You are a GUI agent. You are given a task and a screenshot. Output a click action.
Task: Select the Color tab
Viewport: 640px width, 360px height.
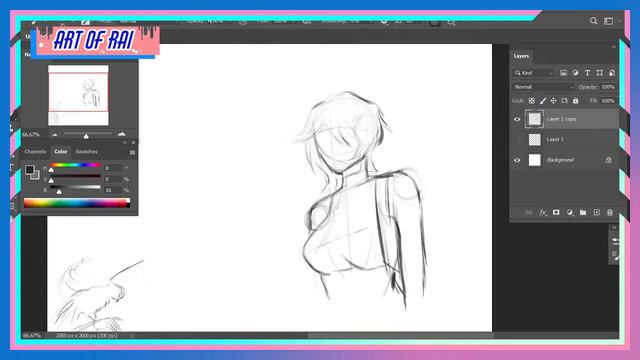tap(61, 151)
